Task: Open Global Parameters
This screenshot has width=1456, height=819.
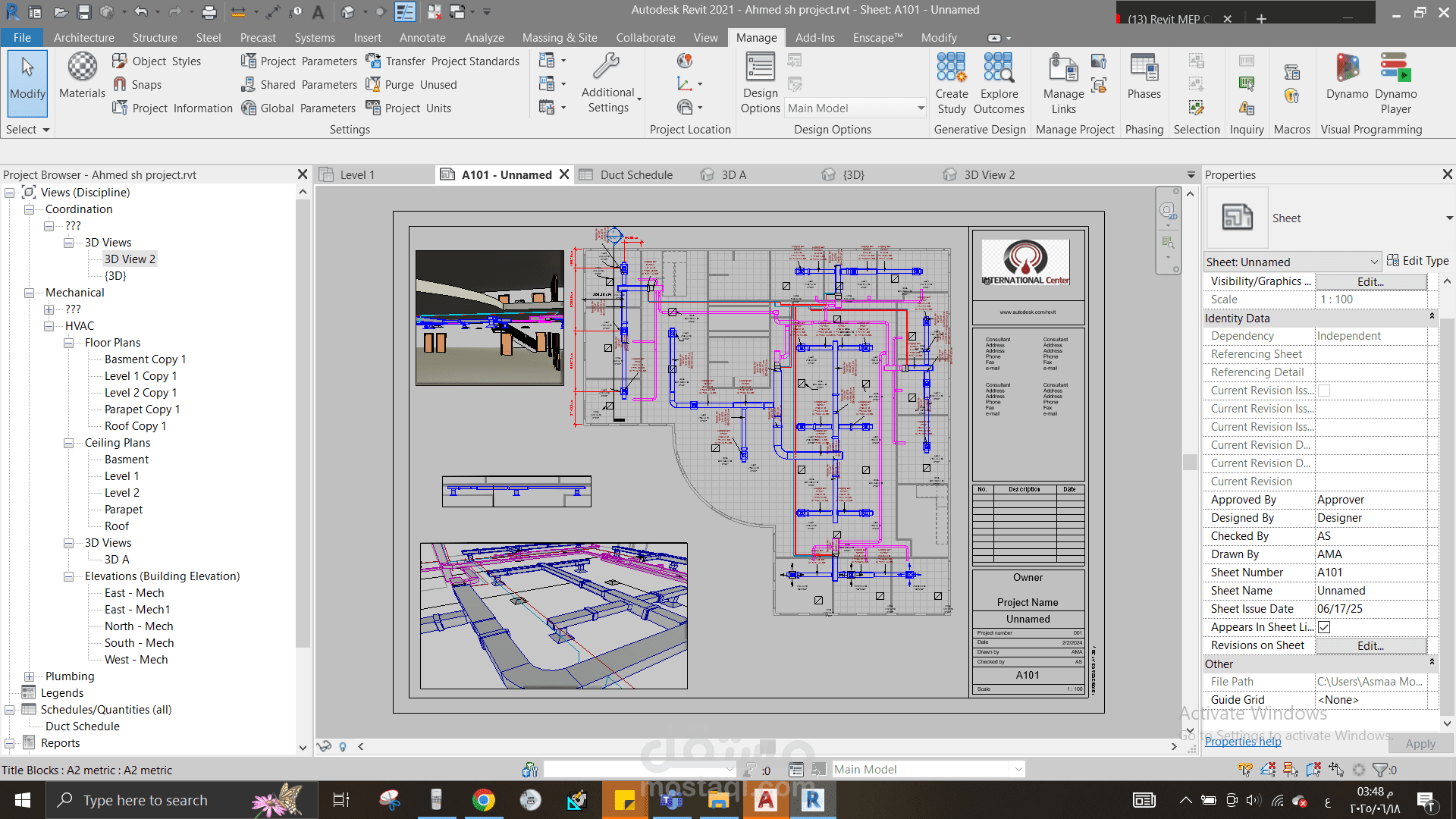Action: 298,108
